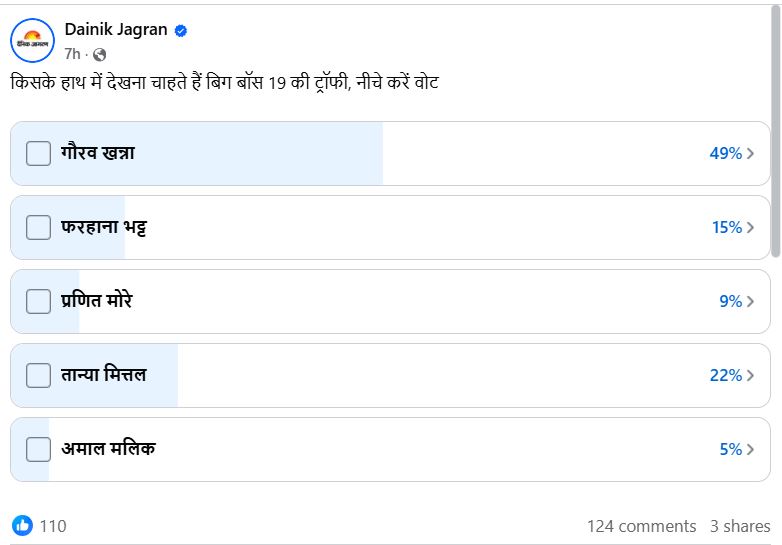Click the blue like reaction icon
Image resolution: width=782 pixels, height=545 pixels.
point(22,526)
